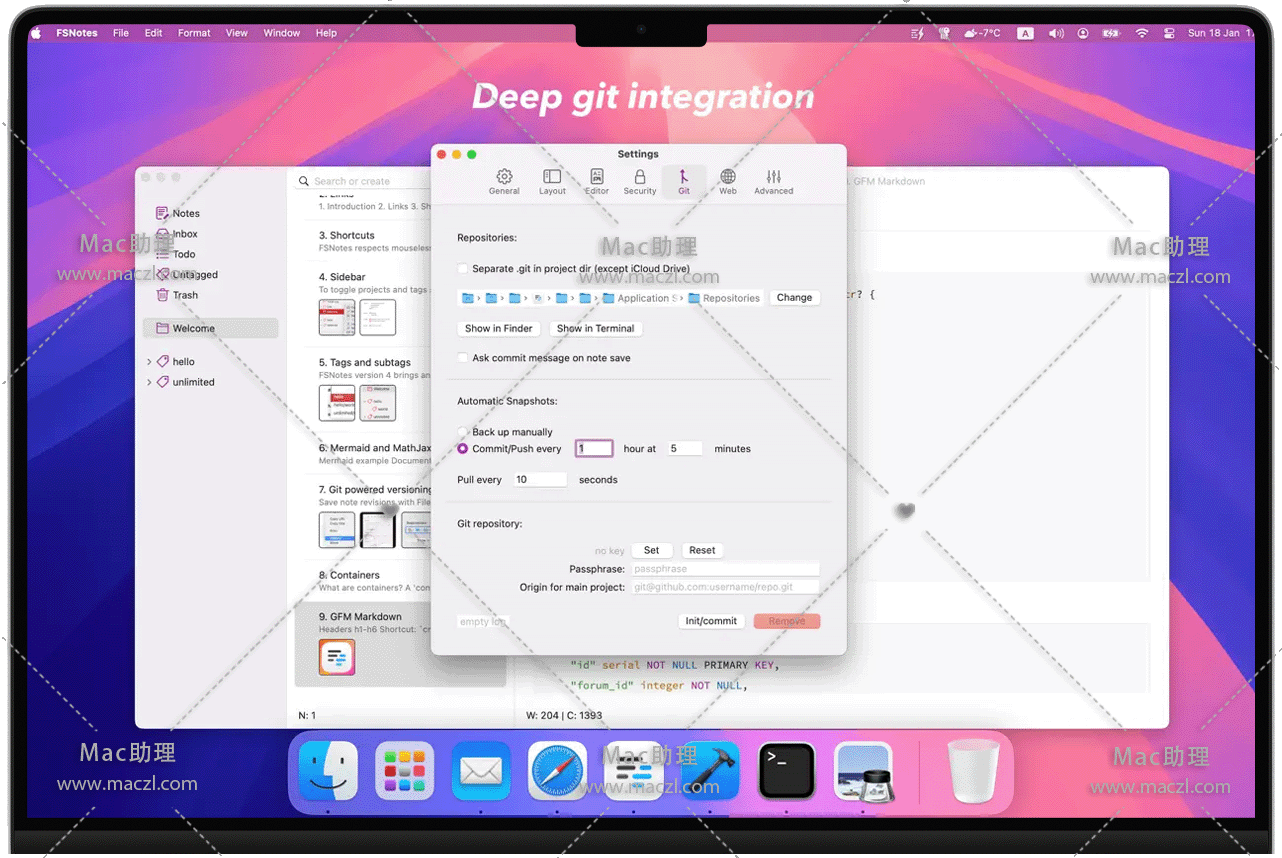Expand the hello tag

pyautogui.click(x=149, y=362)
